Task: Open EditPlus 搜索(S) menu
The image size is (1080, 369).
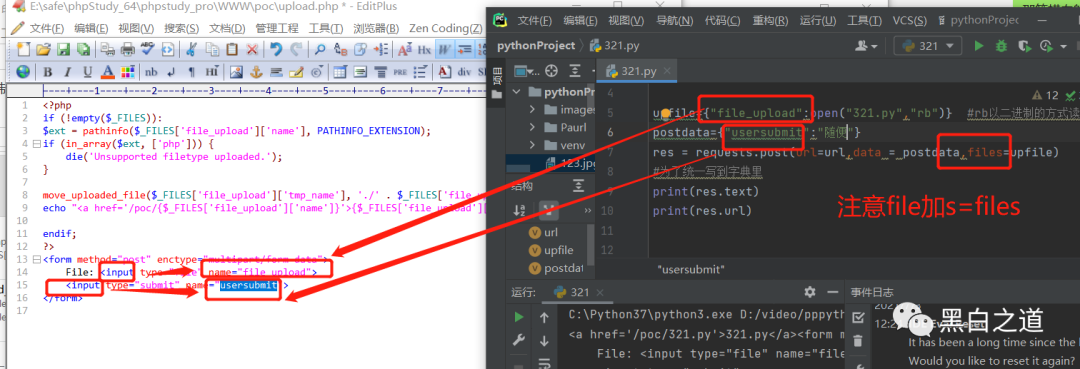Action: tap(182, 28)
